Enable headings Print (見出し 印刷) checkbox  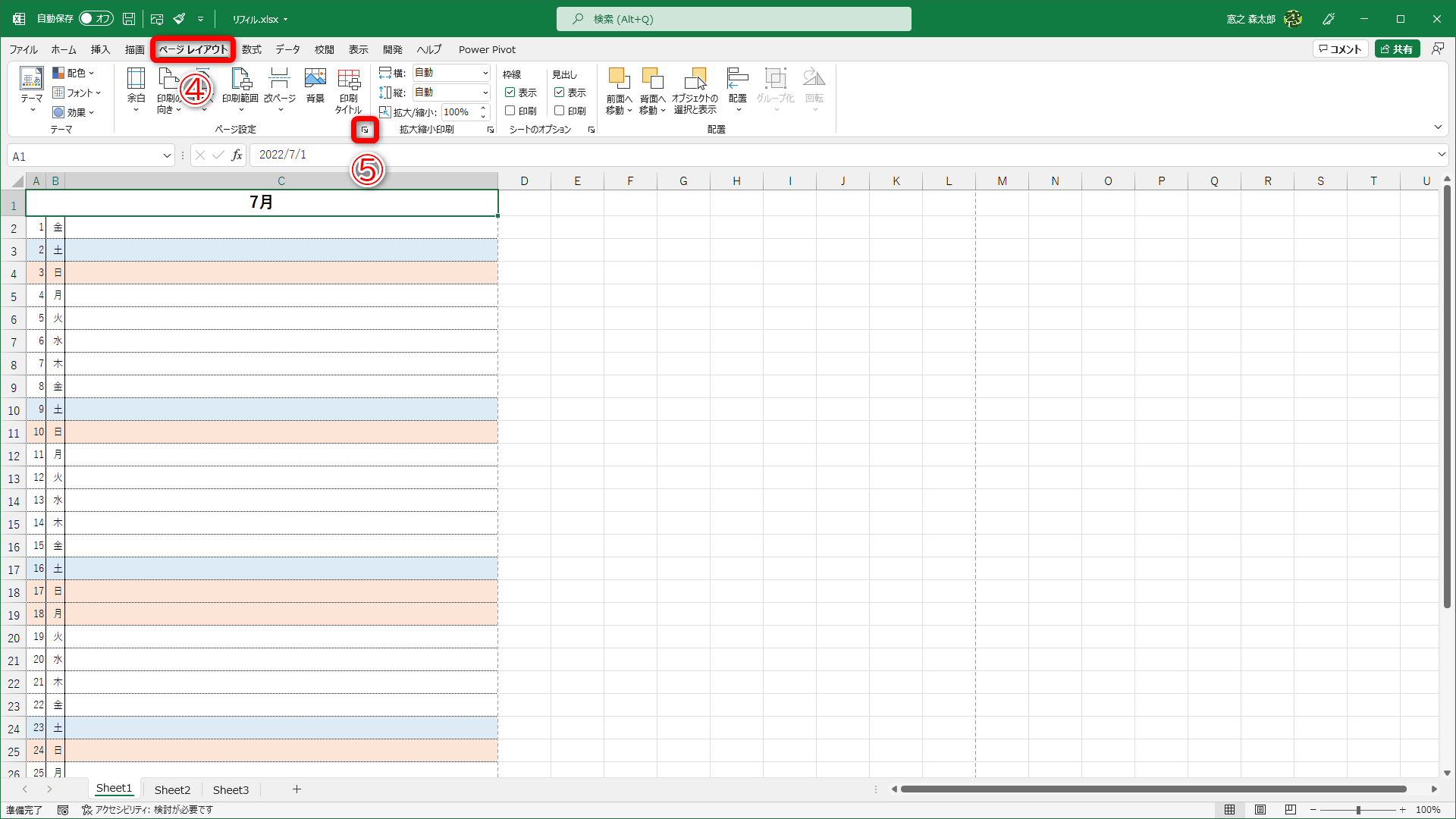click(560, 111)
